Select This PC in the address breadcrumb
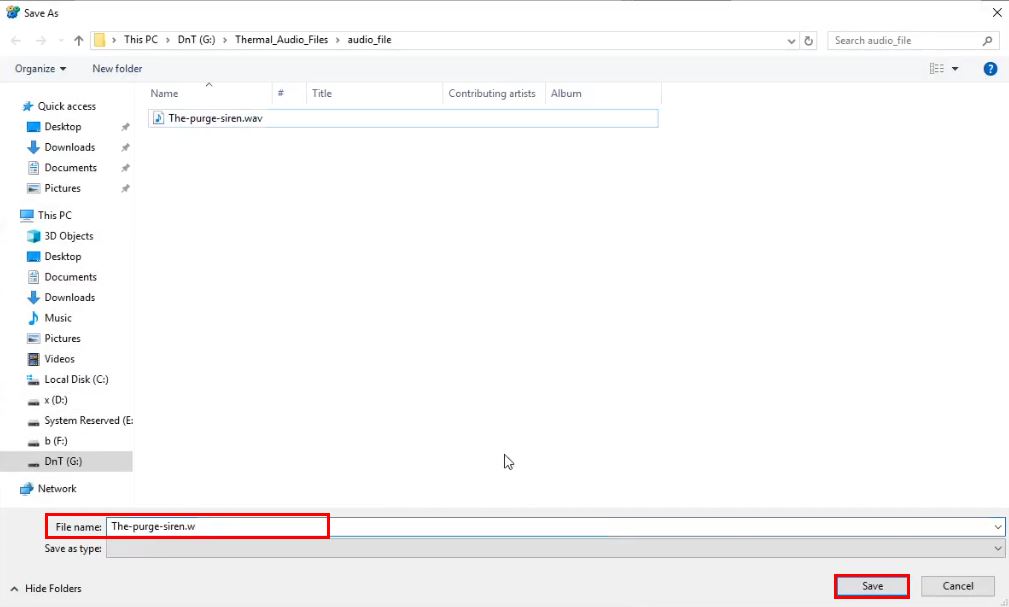This screenshot has height=607, width=1009. [x=140, y=39]
